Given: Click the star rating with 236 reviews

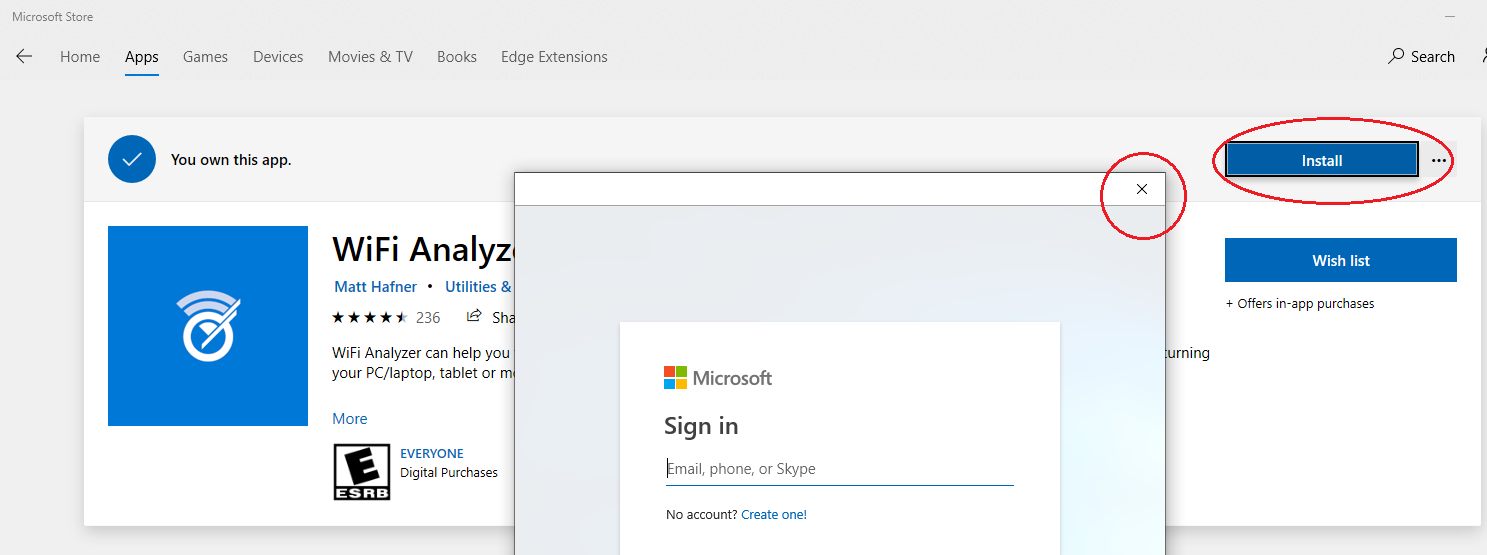Looking at the screenshot, I should tap(386, 317).
